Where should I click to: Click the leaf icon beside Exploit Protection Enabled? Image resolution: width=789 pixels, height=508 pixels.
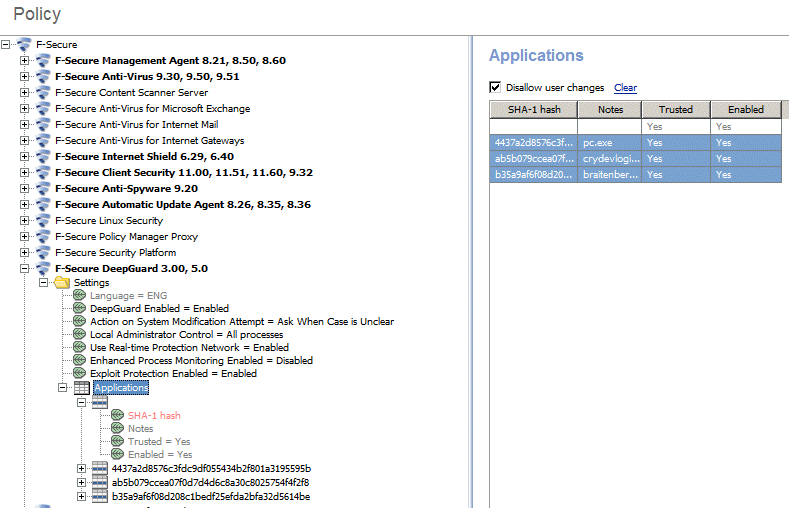click(80, 374)
